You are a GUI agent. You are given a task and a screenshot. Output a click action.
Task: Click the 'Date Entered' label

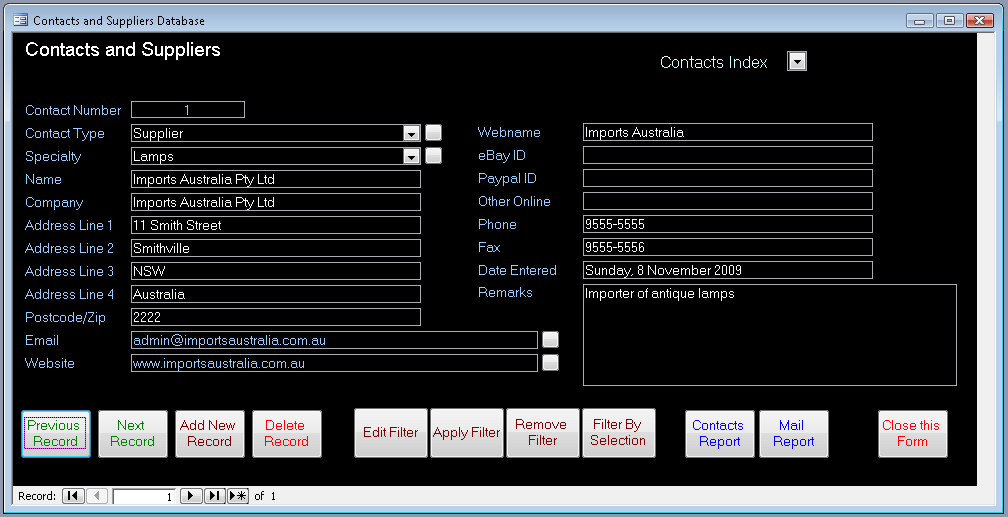518,270
